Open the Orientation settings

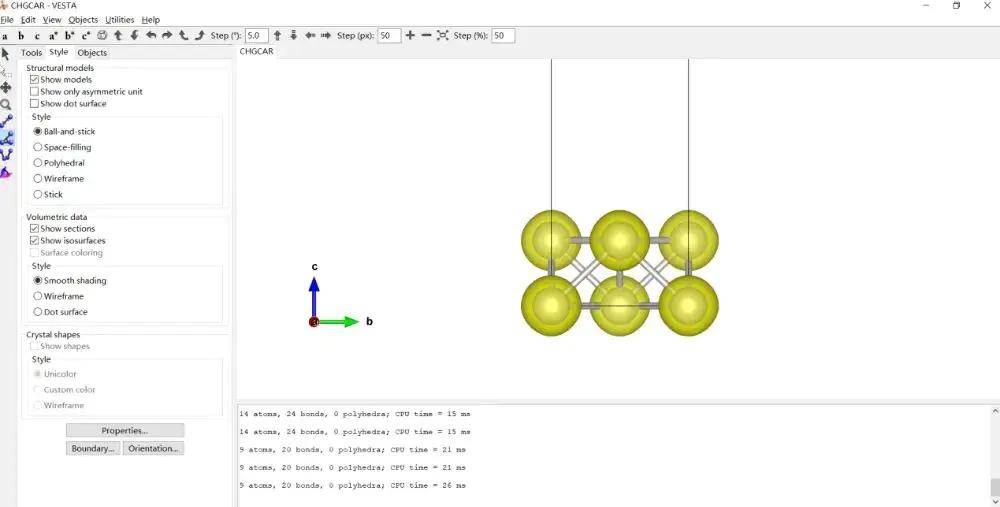153,448
